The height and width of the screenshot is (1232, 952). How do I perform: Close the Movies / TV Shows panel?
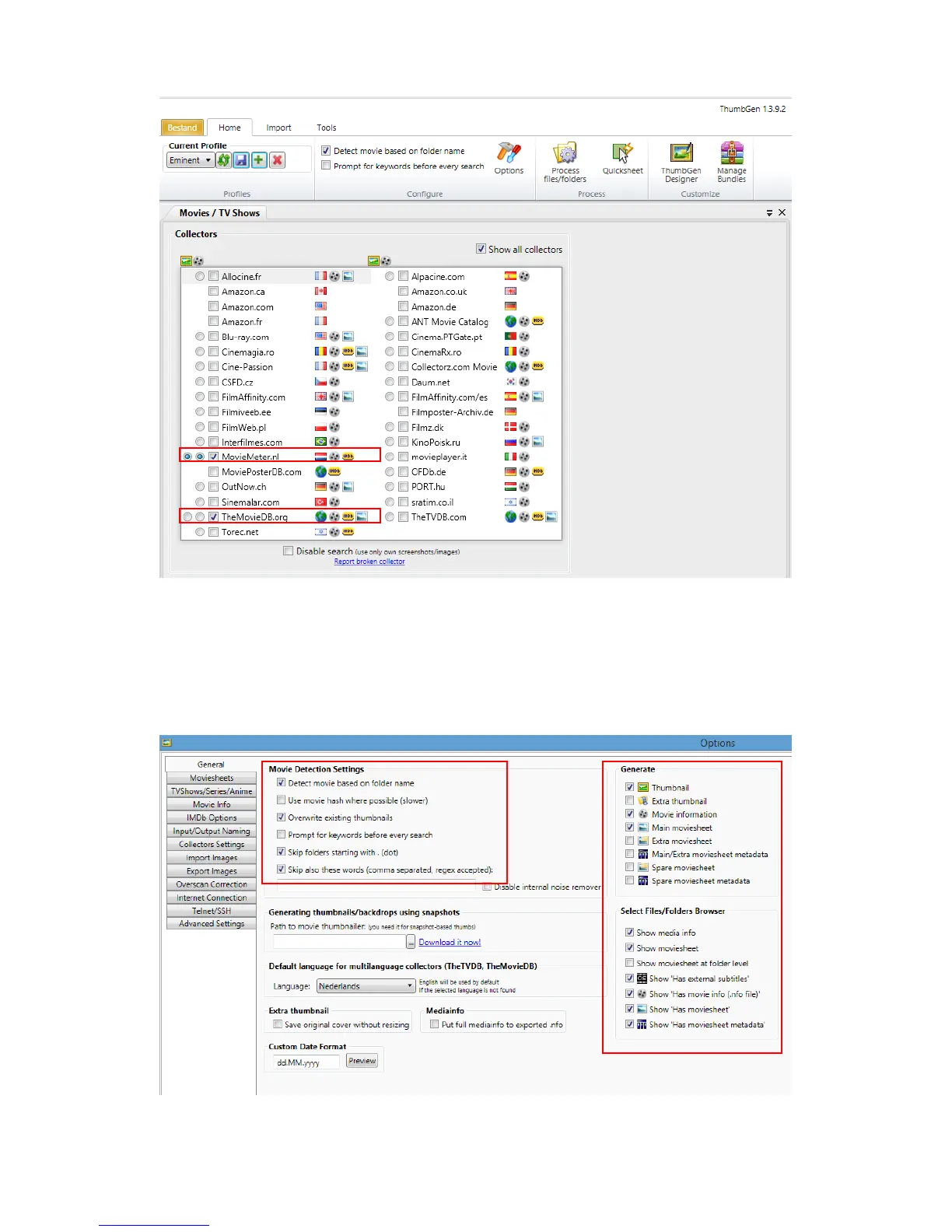(782, 212)
